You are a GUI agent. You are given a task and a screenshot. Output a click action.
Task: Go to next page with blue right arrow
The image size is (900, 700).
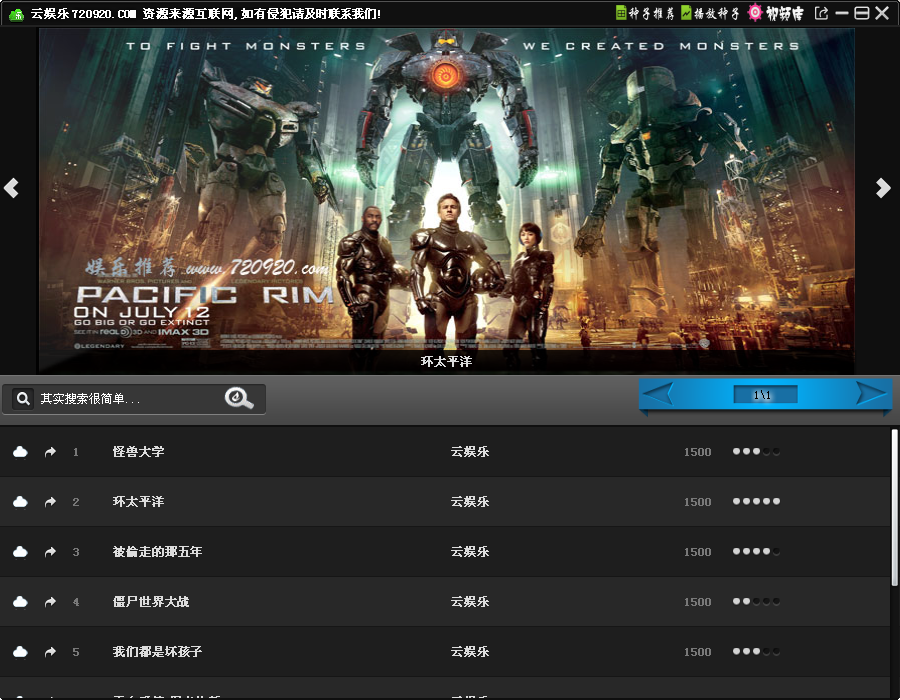click(x=871, y=394)
